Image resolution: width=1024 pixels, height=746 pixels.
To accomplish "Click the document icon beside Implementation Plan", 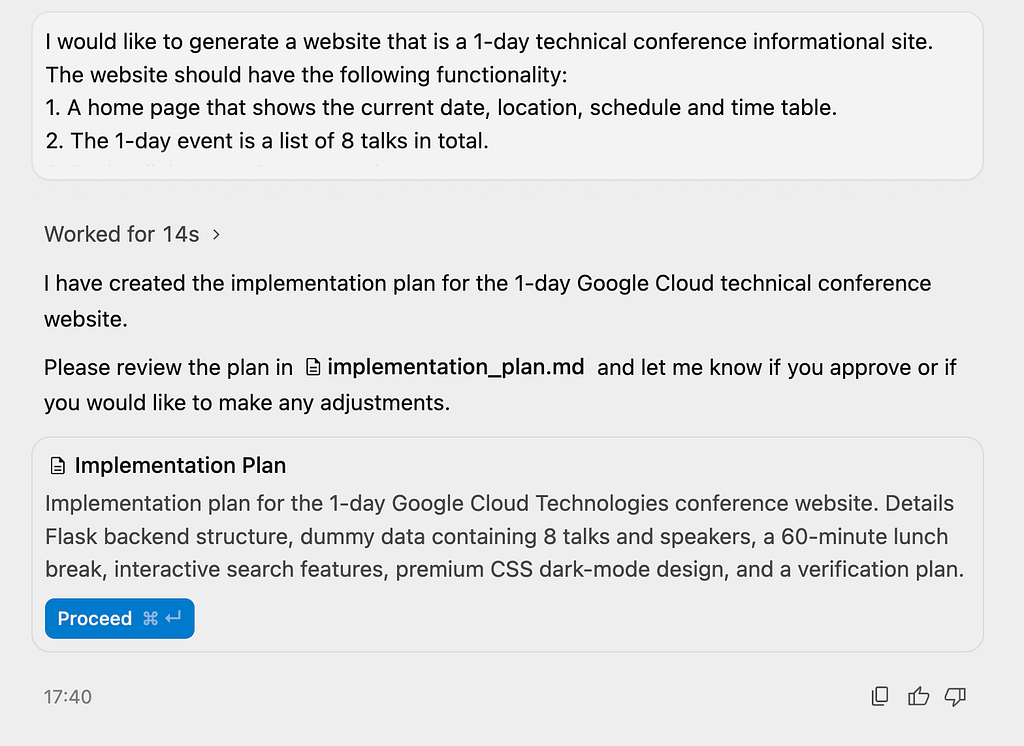I will tap(57, 466).
